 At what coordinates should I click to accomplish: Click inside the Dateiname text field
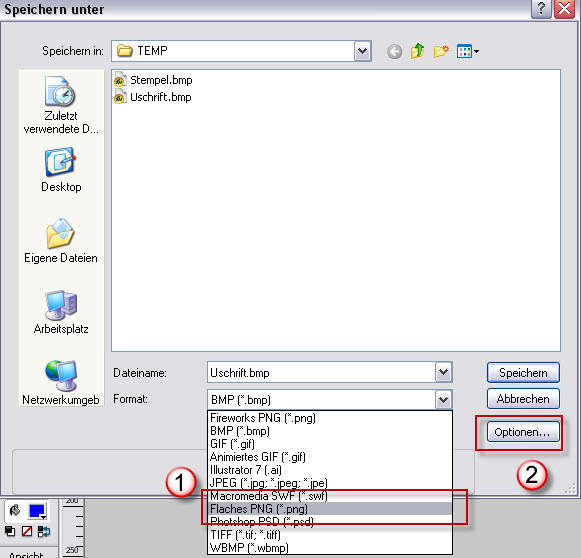[322, 372]
